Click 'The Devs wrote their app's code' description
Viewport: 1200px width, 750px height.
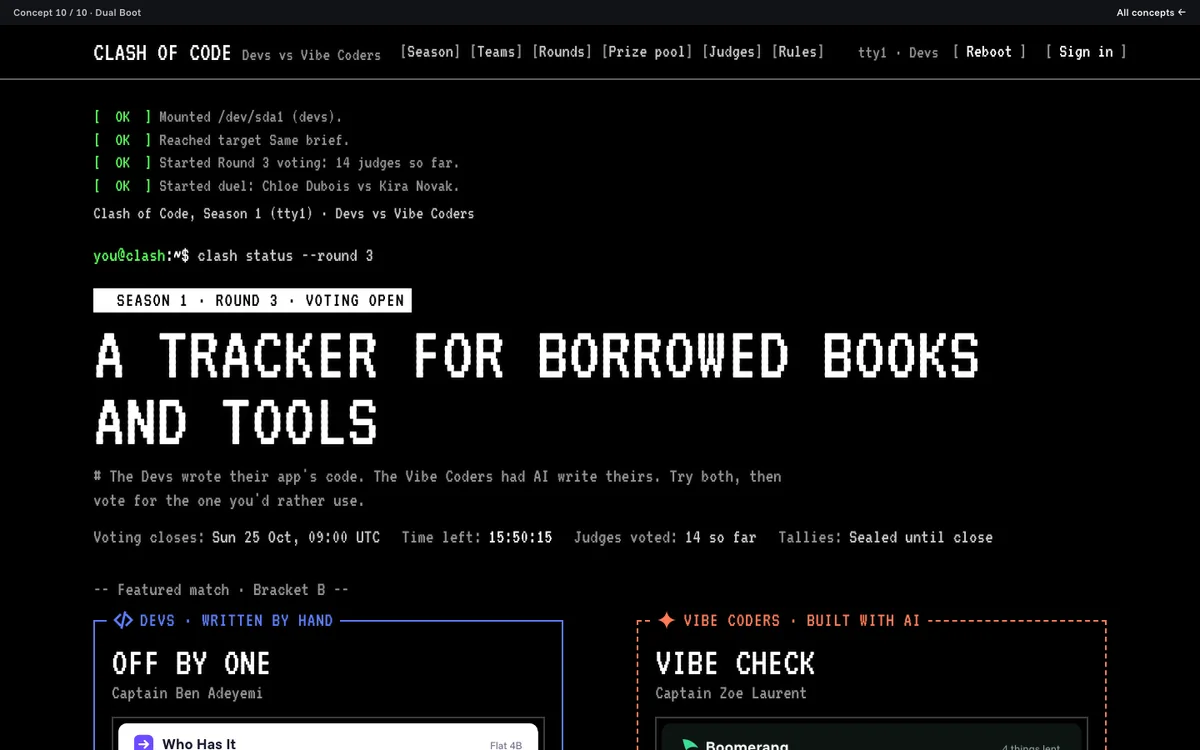pos(437,488)
